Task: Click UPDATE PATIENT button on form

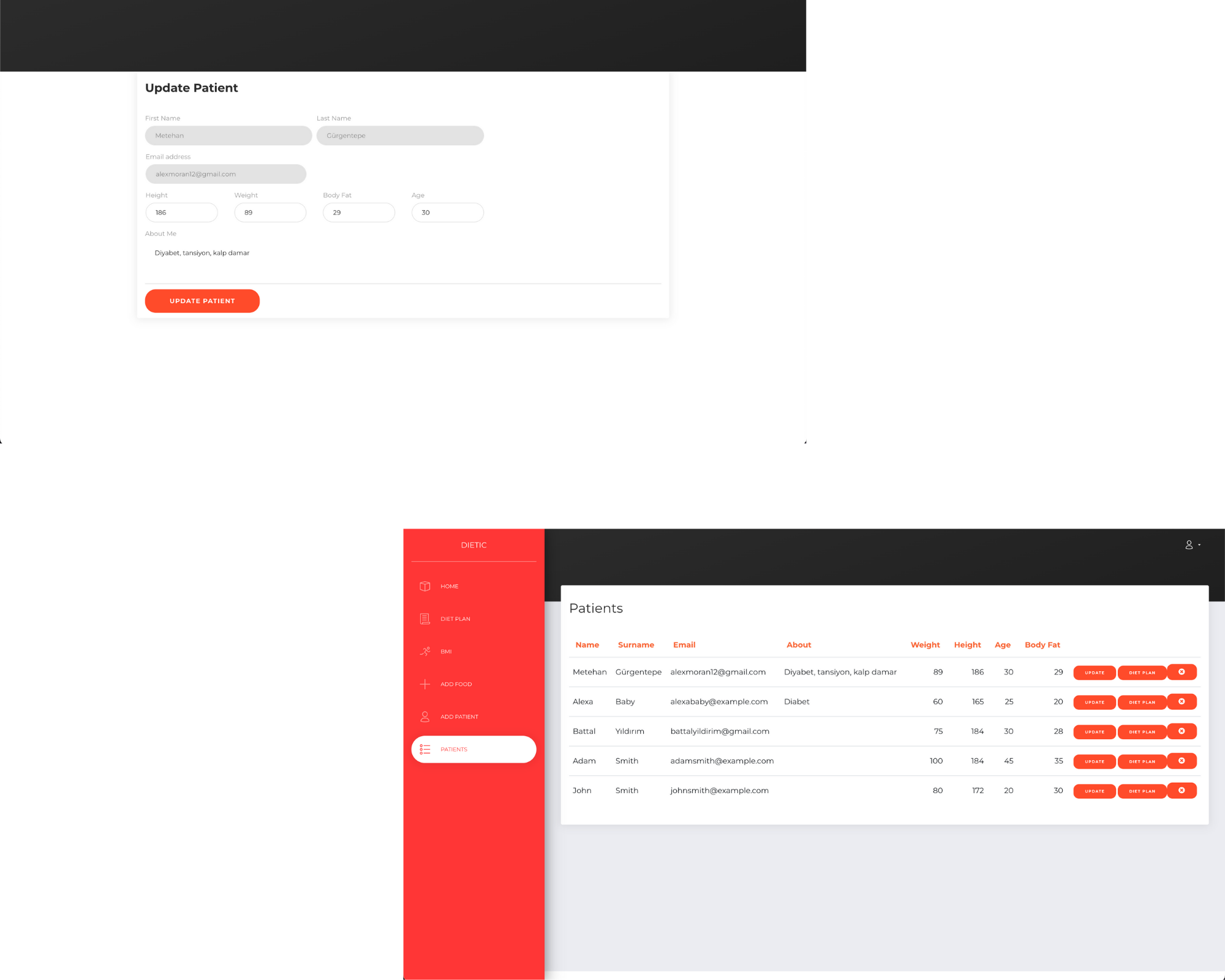Action: 202,300
